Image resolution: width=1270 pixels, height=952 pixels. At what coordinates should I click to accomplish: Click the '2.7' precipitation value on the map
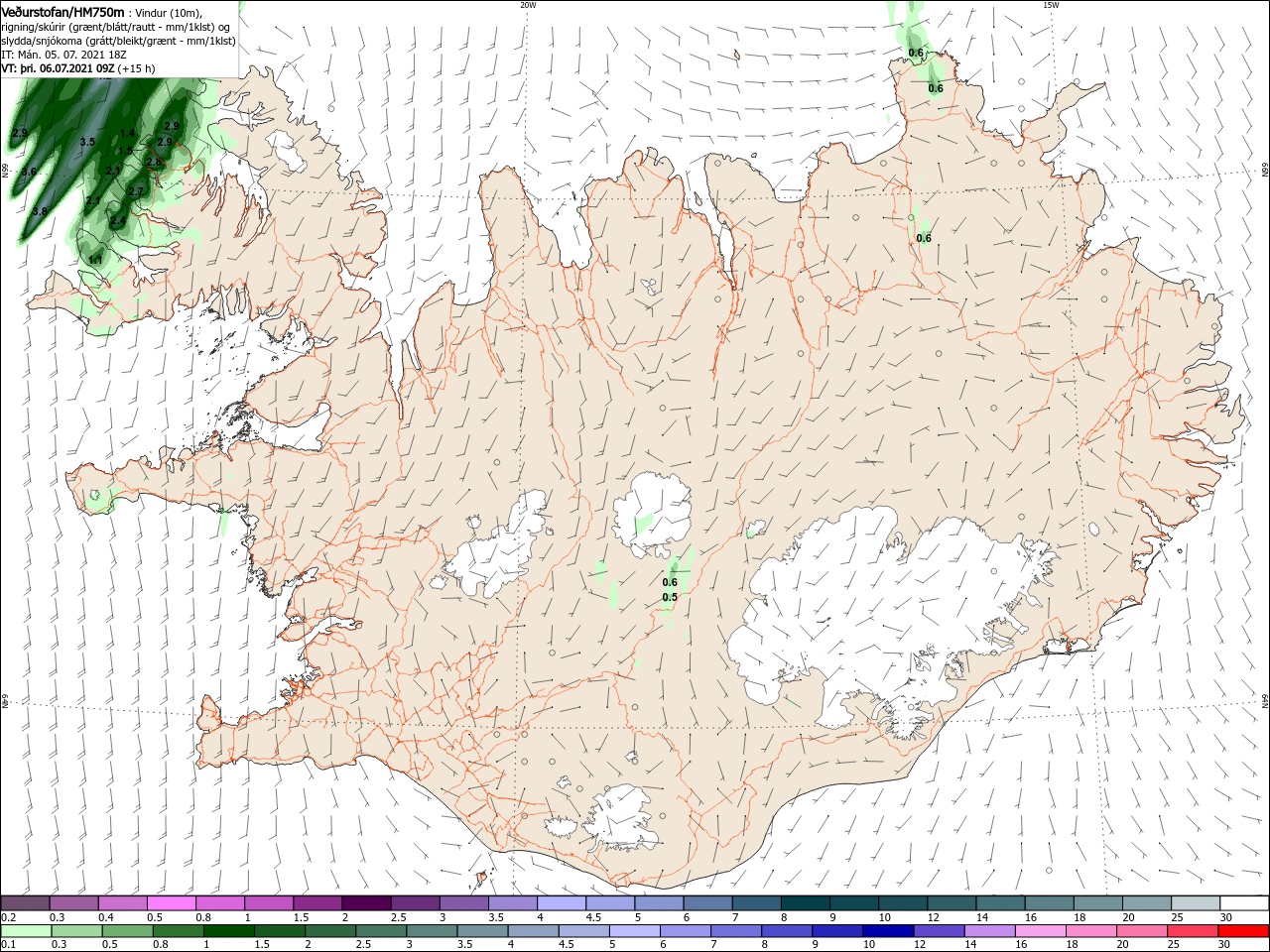tap(137, 191)
